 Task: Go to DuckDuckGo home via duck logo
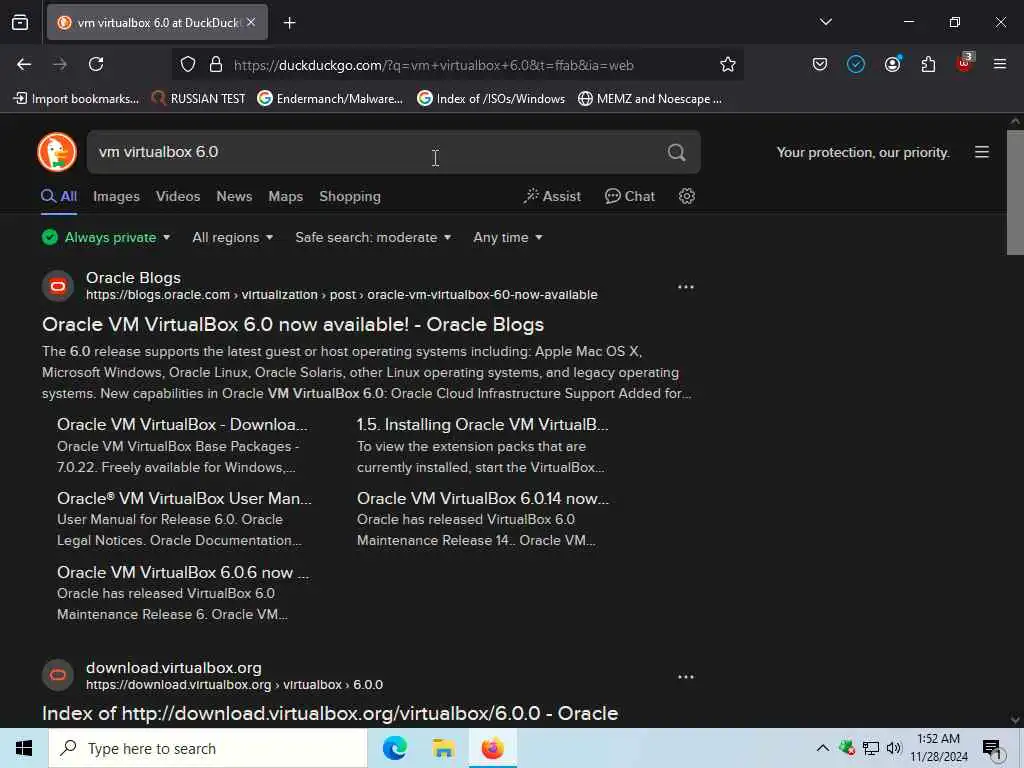pyautogui.click(x=57, y=152)
